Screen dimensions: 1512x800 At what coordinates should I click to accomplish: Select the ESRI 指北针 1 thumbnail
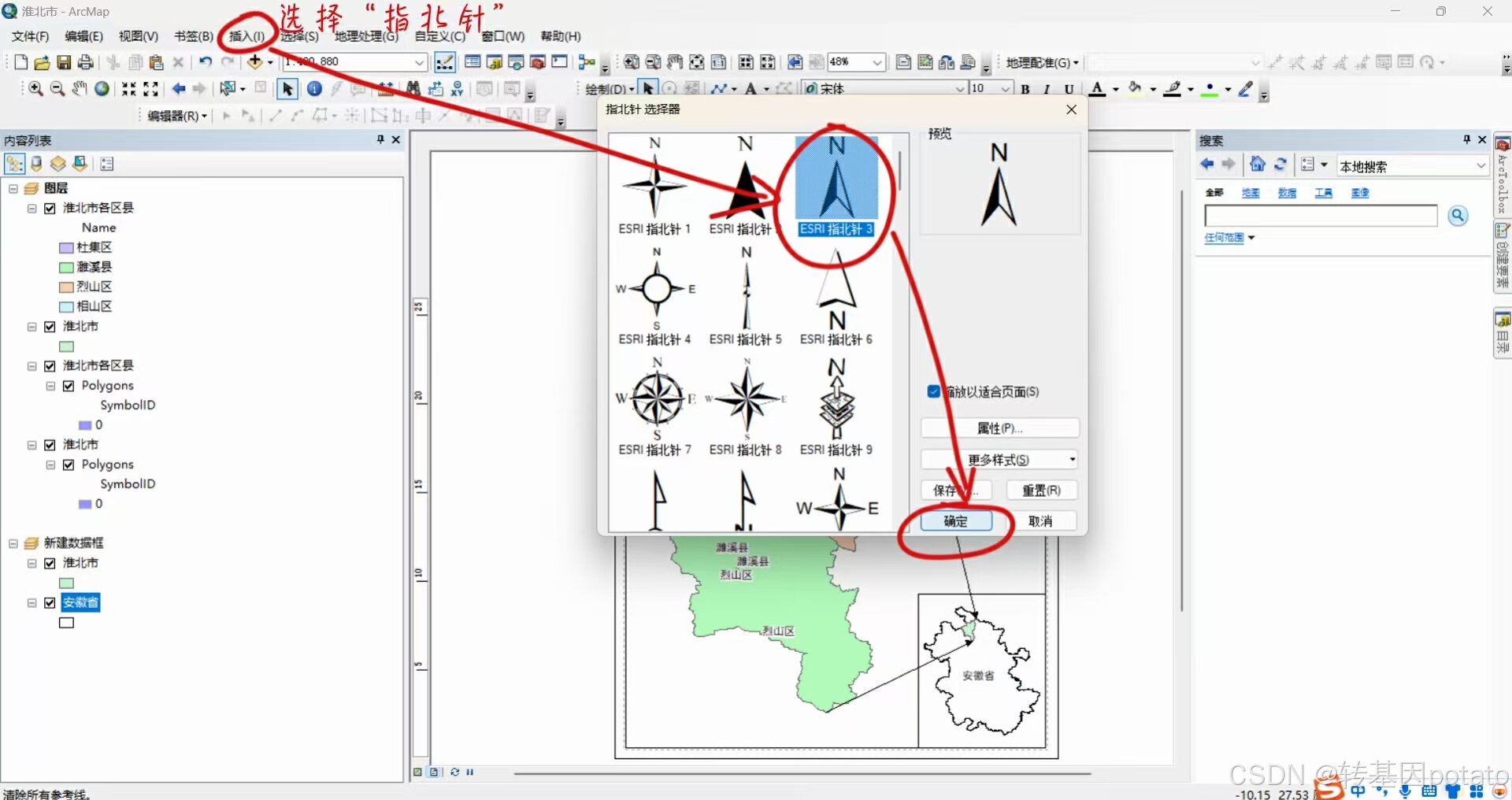point(655,187)
